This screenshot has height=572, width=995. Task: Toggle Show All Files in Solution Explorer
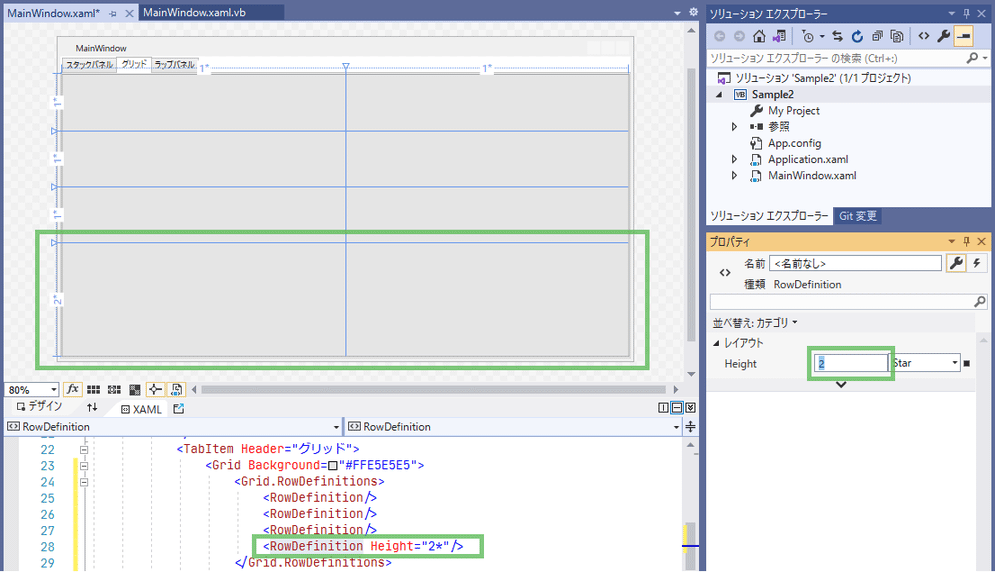pyautogui.click(x=897, y=36)
